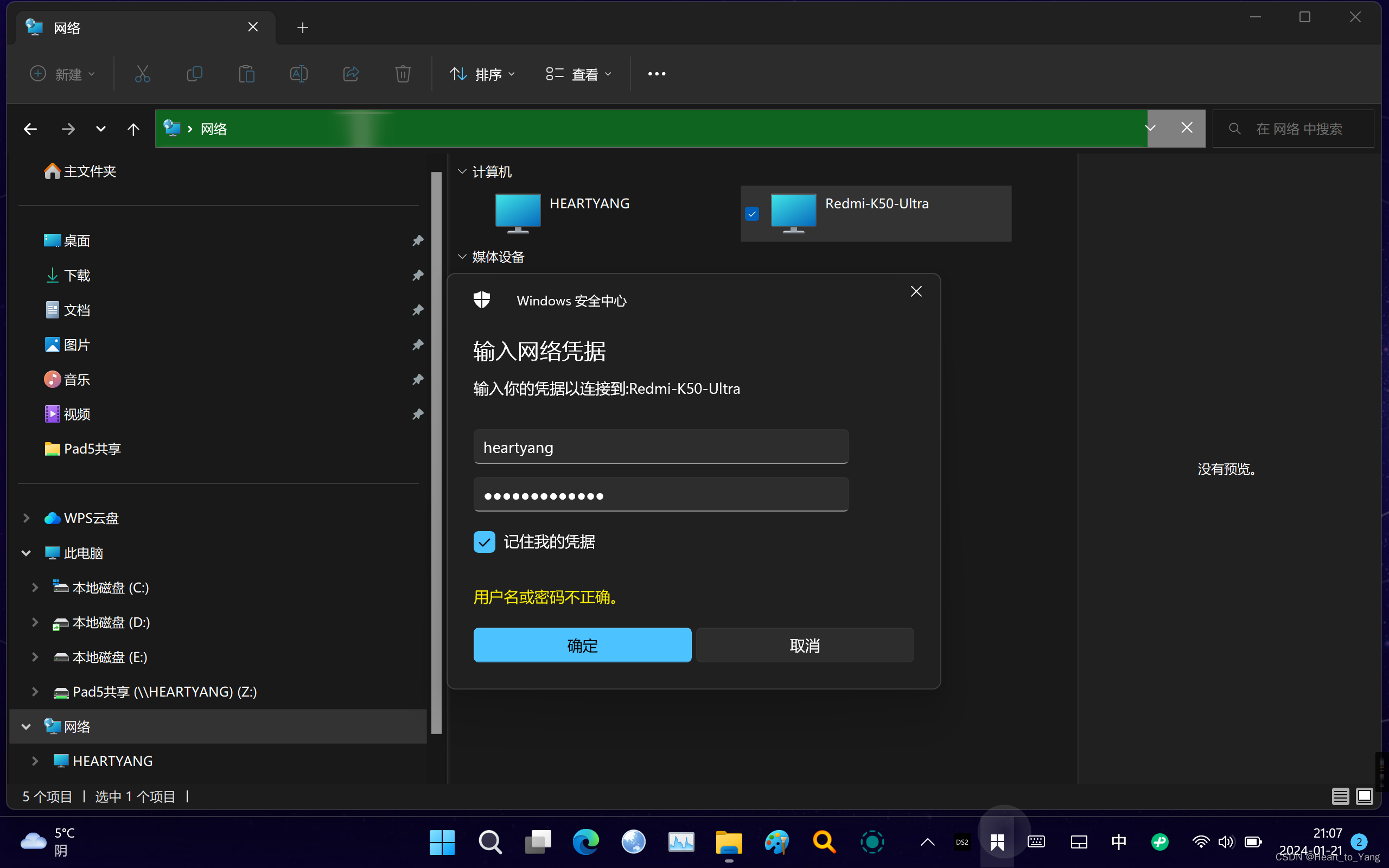Unpin Documents from quick access
The height and width of the screenshot is (868, 1389).
(418, 310)
